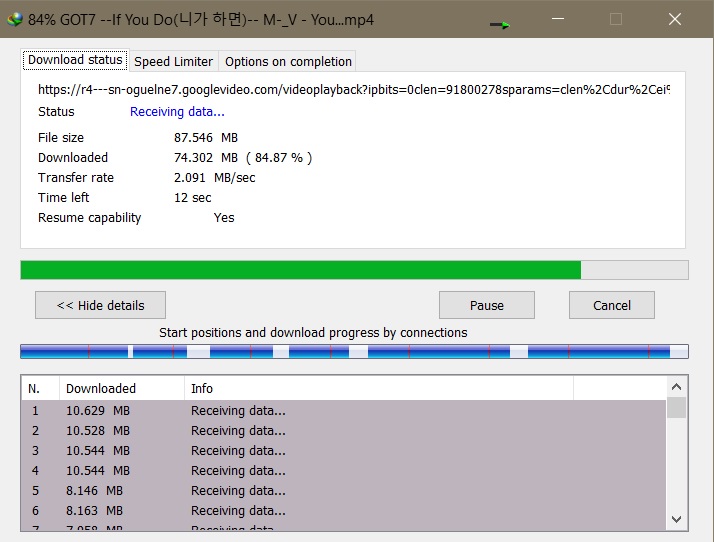Open the Options on completion tab

[x=288, y=61]
